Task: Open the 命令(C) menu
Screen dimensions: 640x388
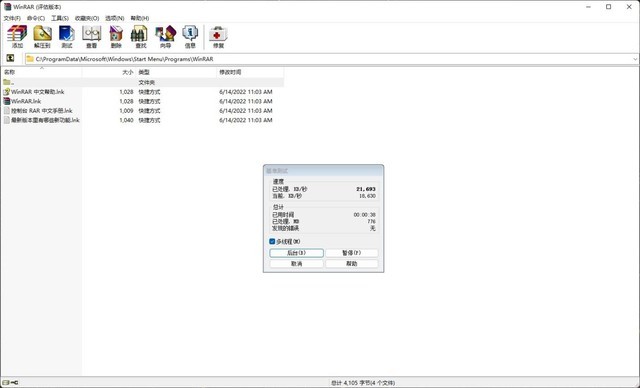Action: pos(36,18)
